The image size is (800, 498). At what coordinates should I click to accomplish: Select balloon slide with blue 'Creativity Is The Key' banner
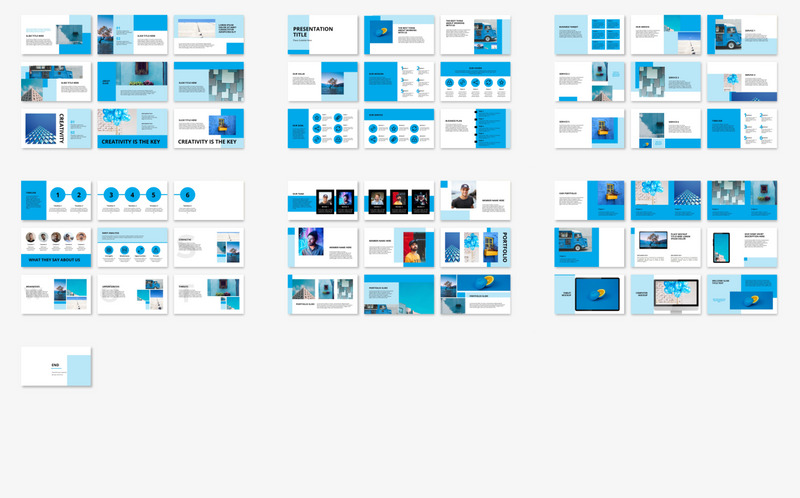point(132,129)
